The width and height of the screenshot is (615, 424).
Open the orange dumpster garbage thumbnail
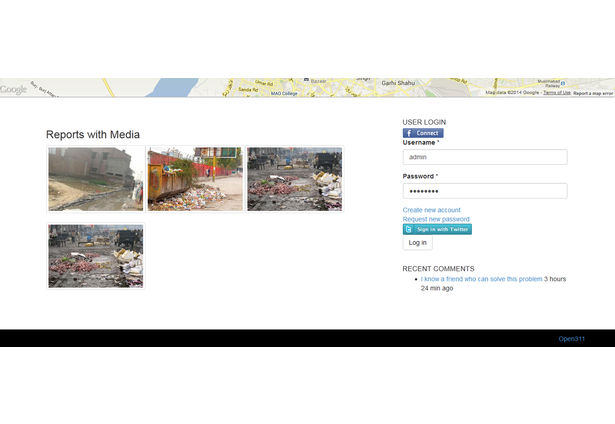[195, 179]
